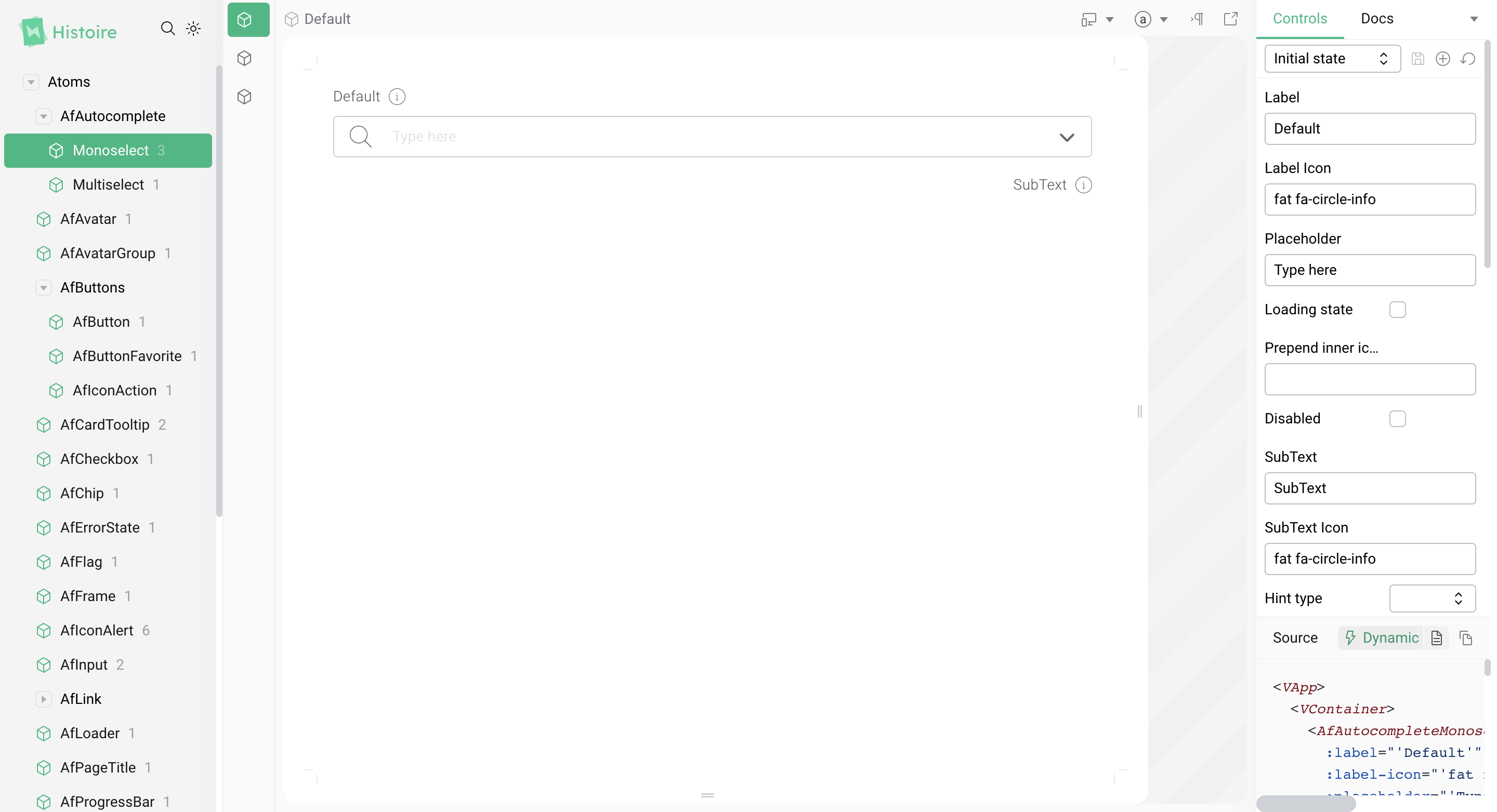The height and width of the screenshot is (812, 1497).
Task: Switch to the Controls tab
Action: click(x=1300, y=19)
